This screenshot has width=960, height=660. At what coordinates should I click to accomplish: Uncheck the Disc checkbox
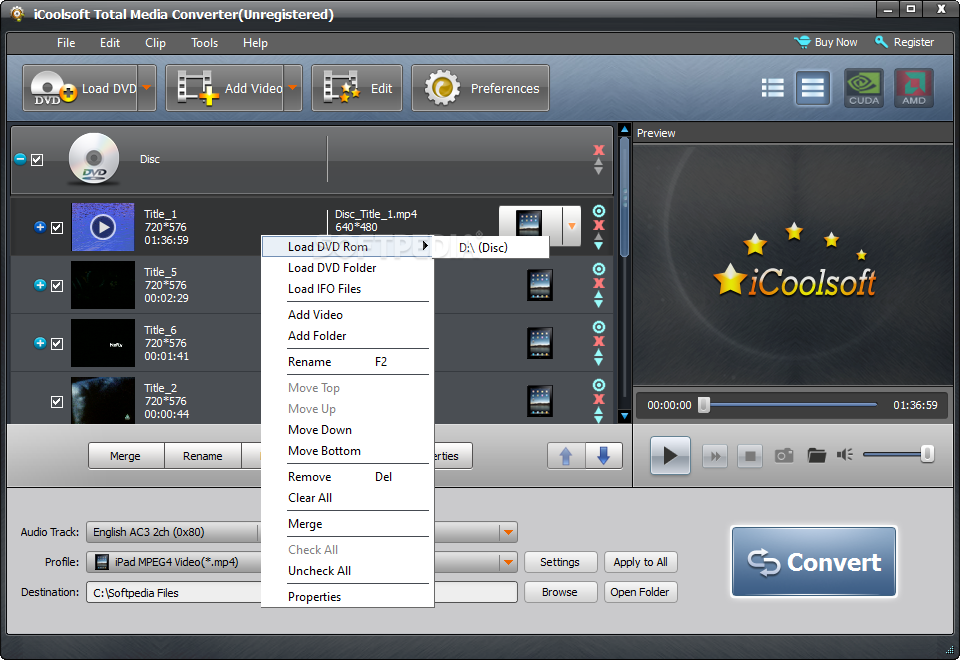pos(37,160)
